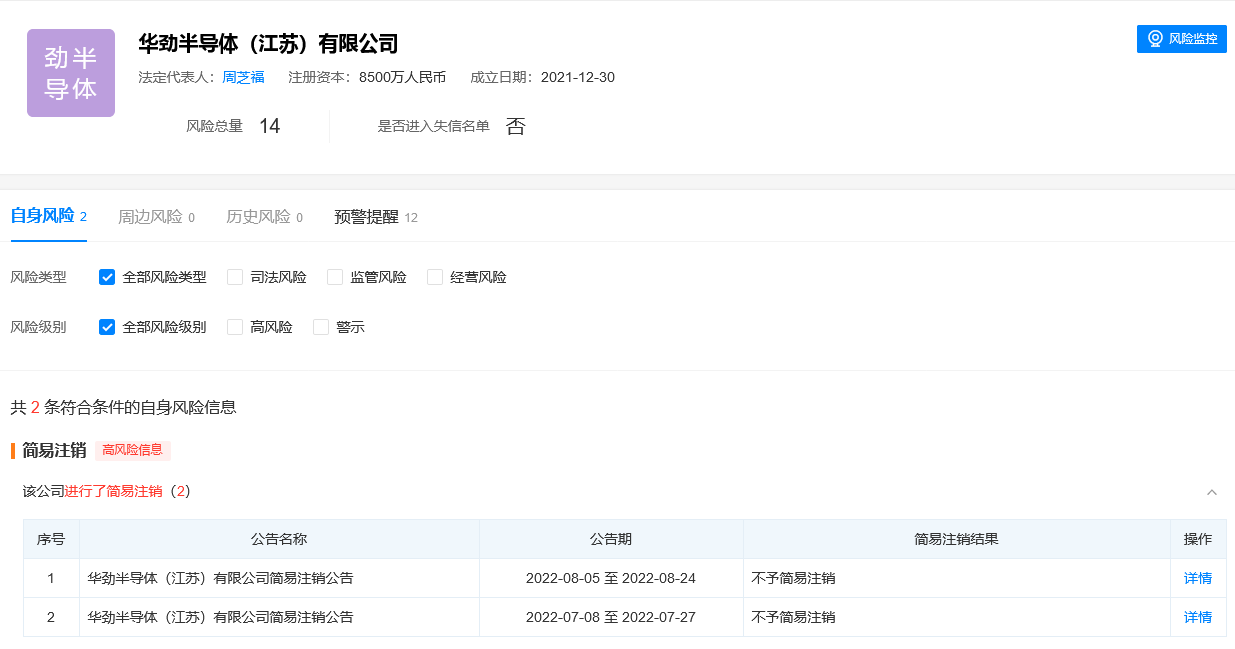Click the 高风险信息 tag
Viewport: 1235px width, 649px height.
tap(133, 450)
